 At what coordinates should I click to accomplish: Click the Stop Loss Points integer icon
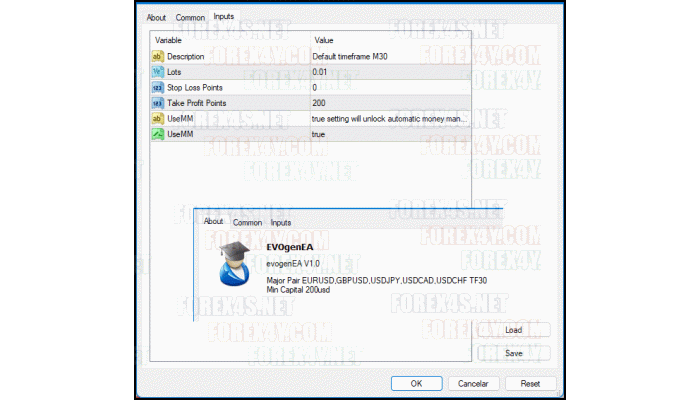click(x=157, y=88)
